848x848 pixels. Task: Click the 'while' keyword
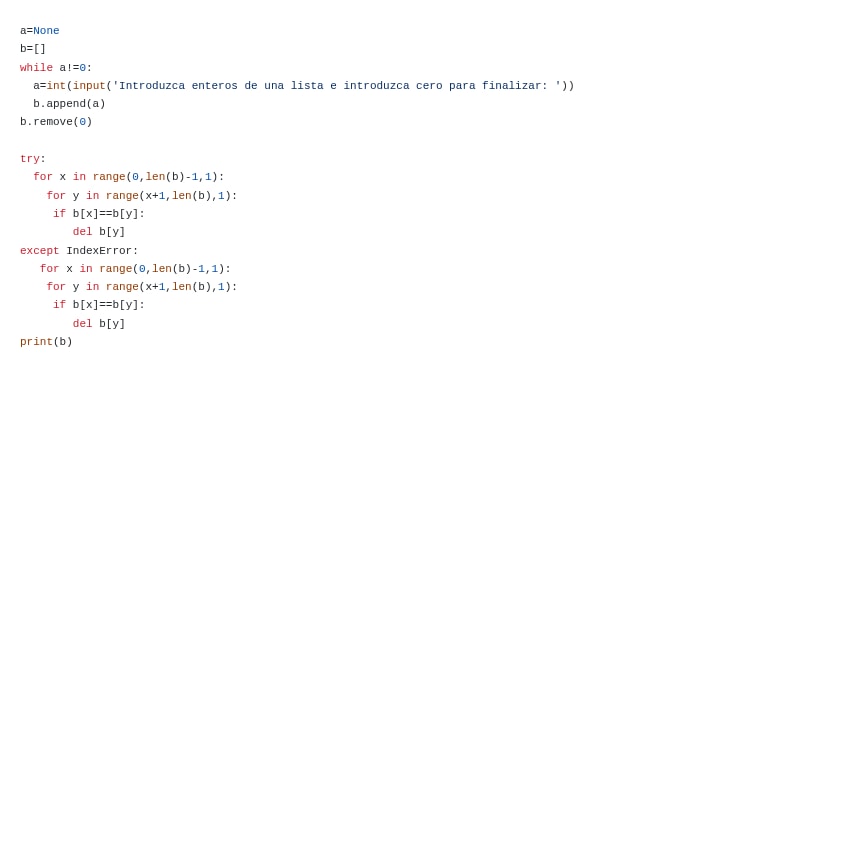point(36,68)
